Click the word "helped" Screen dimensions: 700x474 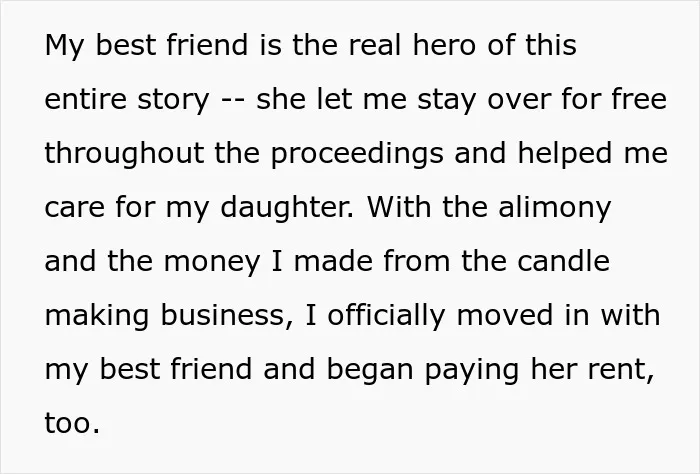point(565,154)
